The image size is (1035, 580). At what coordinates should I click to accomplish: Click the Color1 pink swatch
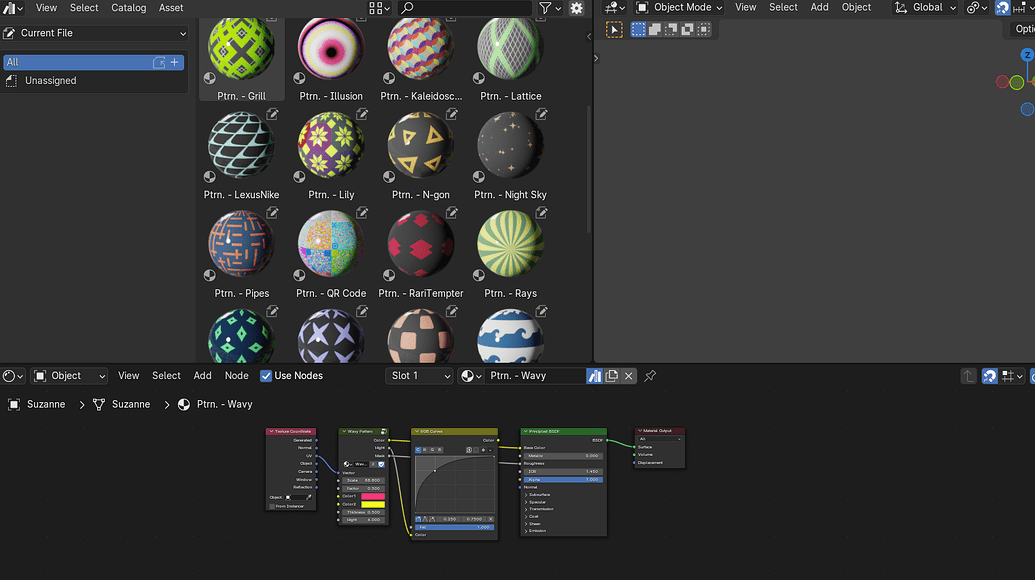click(x=373, y=496)
